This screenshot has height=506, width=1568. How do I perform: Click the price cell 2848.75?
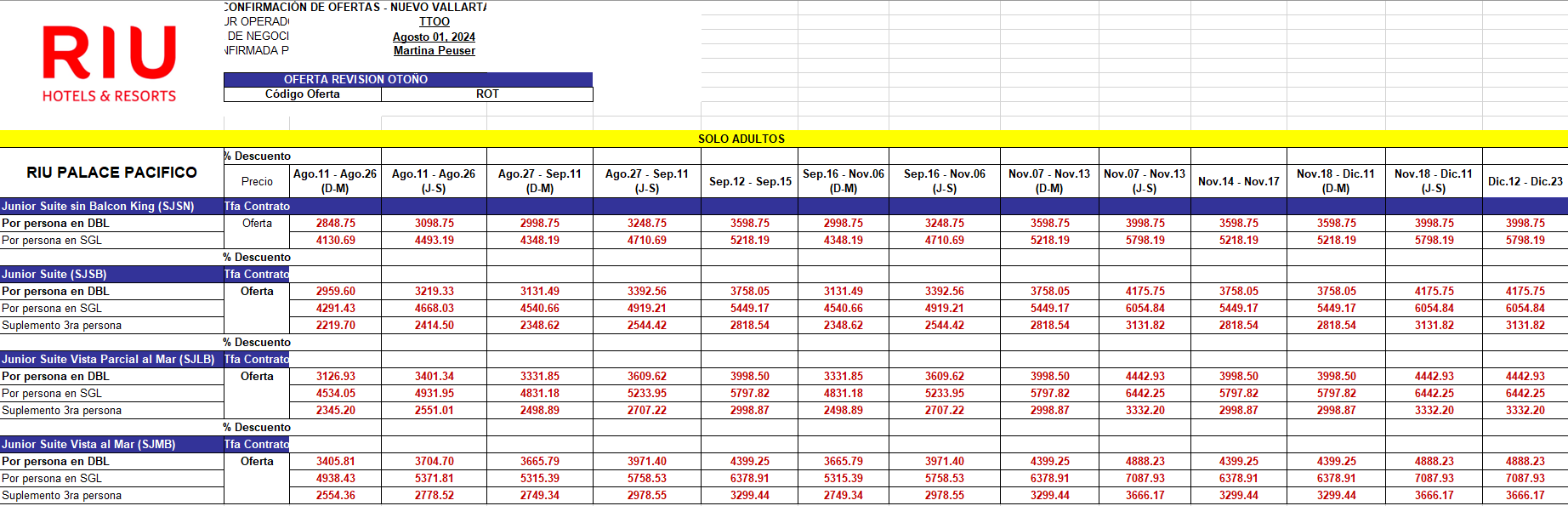pos(336,224)
